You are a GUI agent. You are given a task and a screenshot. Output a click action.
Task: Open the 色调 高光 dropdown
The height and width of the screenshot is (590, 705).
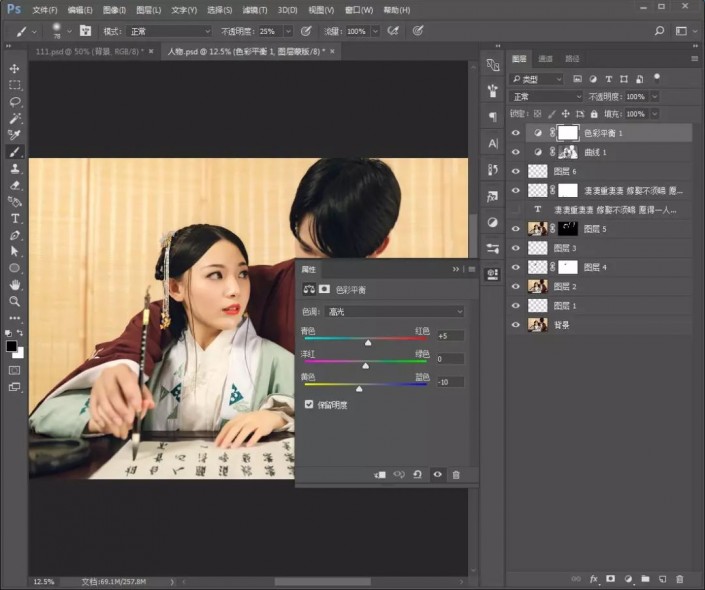point(394,312)
